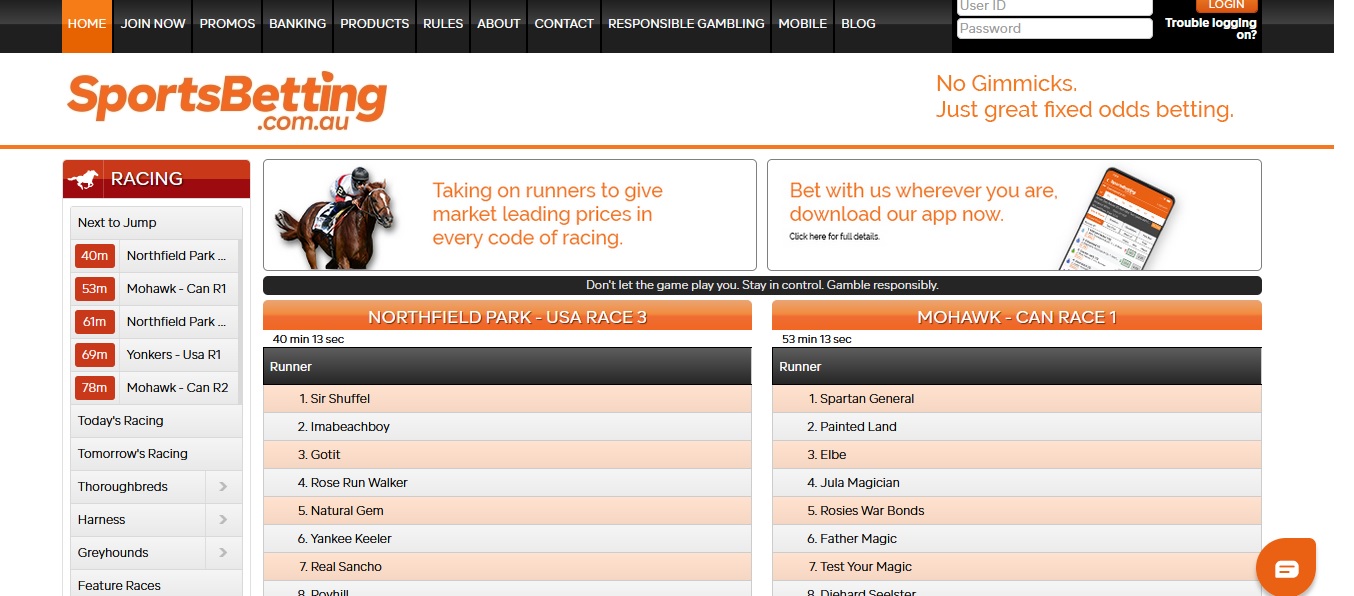Select runner 2. Painted Land
The image size is (1354, 596).
coord(1017,427)
